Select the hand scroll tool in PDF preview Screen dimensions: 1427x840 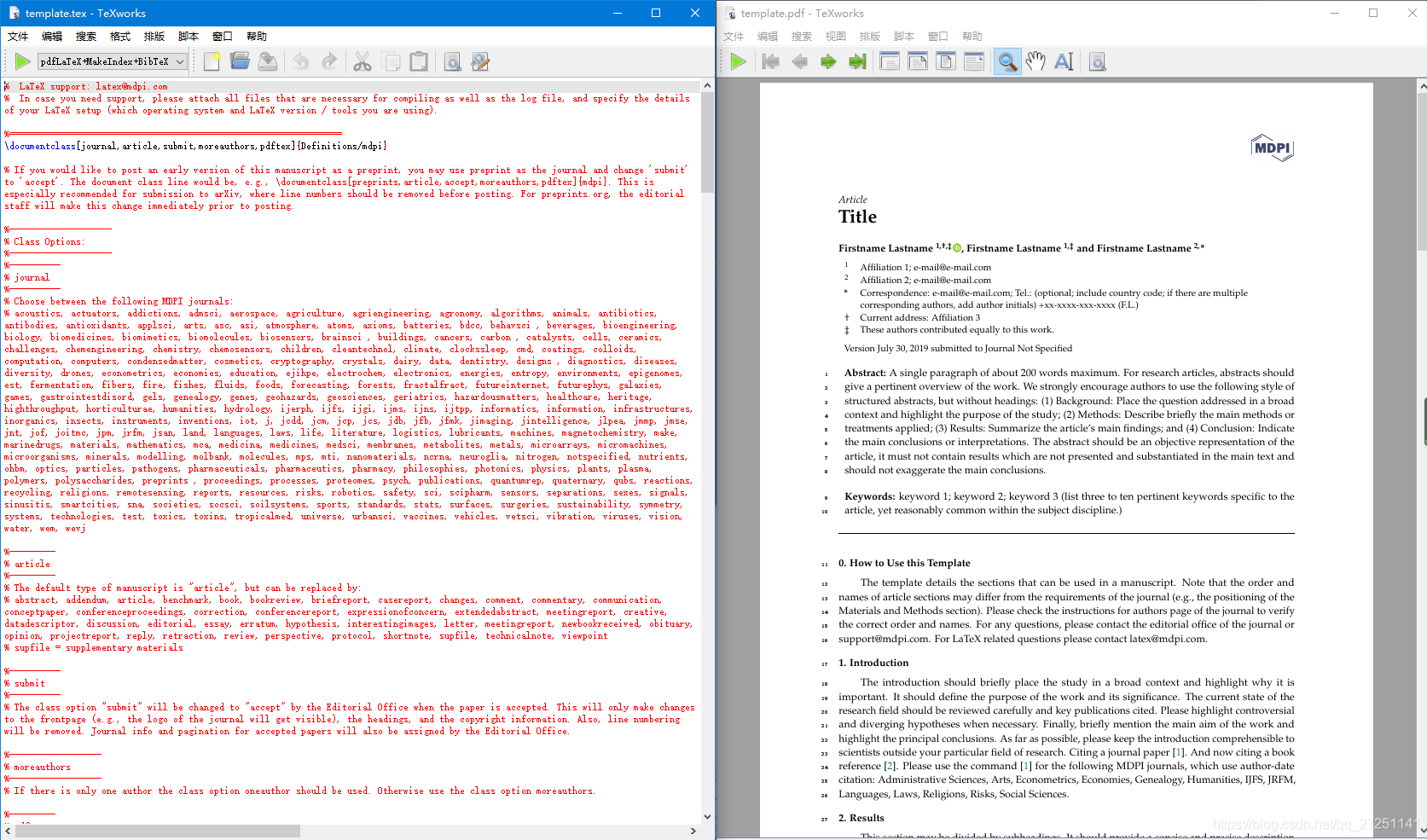pyautogui.click(x=1035, y=61)
